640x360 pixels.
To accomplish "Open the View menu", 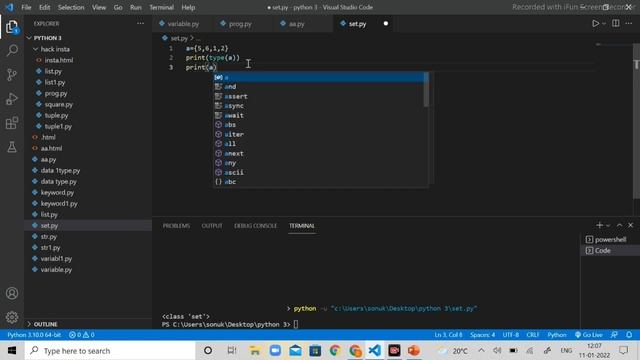I will click(99, 7).
